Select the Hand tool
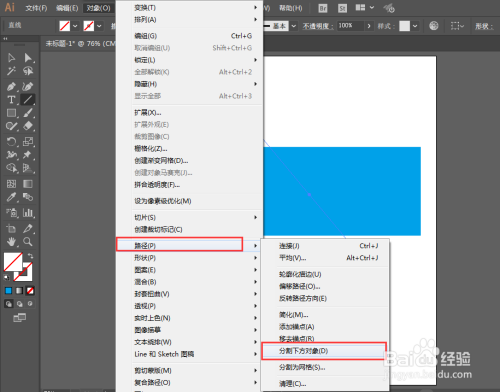500x392 pixels. click(x=12, y=242)
